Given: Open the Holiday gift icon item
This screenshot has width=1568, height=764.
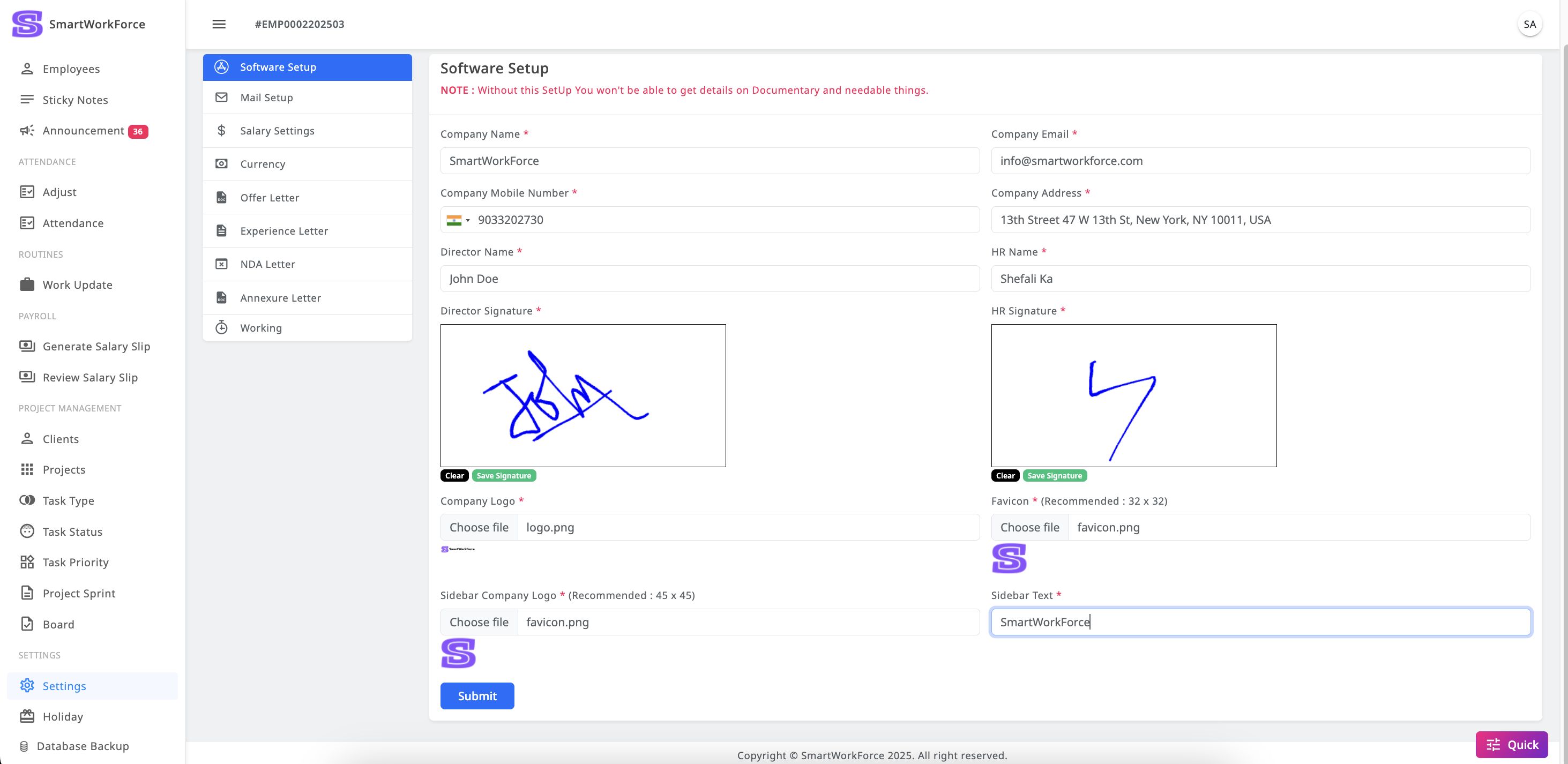Looking at the screenshot, I should pyautogui.click(x=27, y=716).
